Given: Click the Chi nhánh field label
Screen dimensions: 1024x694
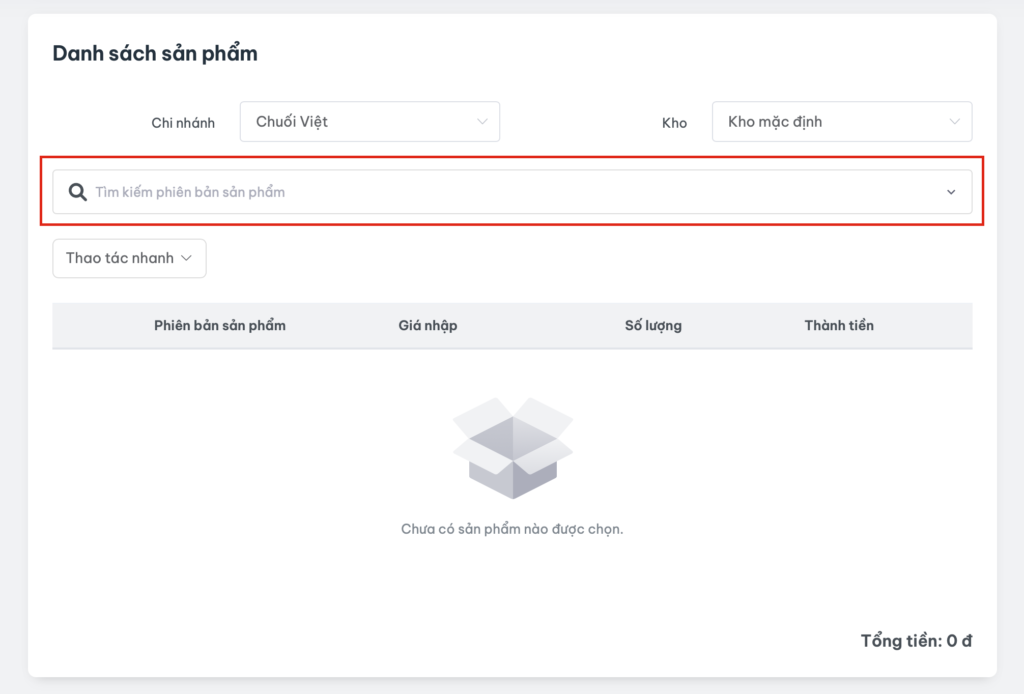Looking at the screenshot, I should pos(183,123).
